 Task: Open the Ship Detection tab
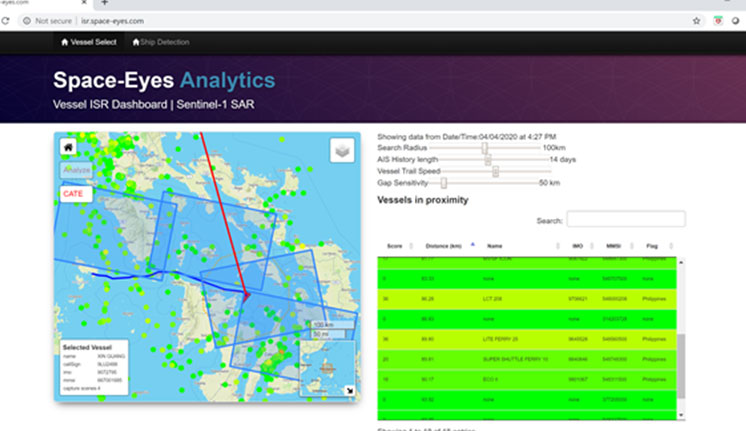(161, 42)
